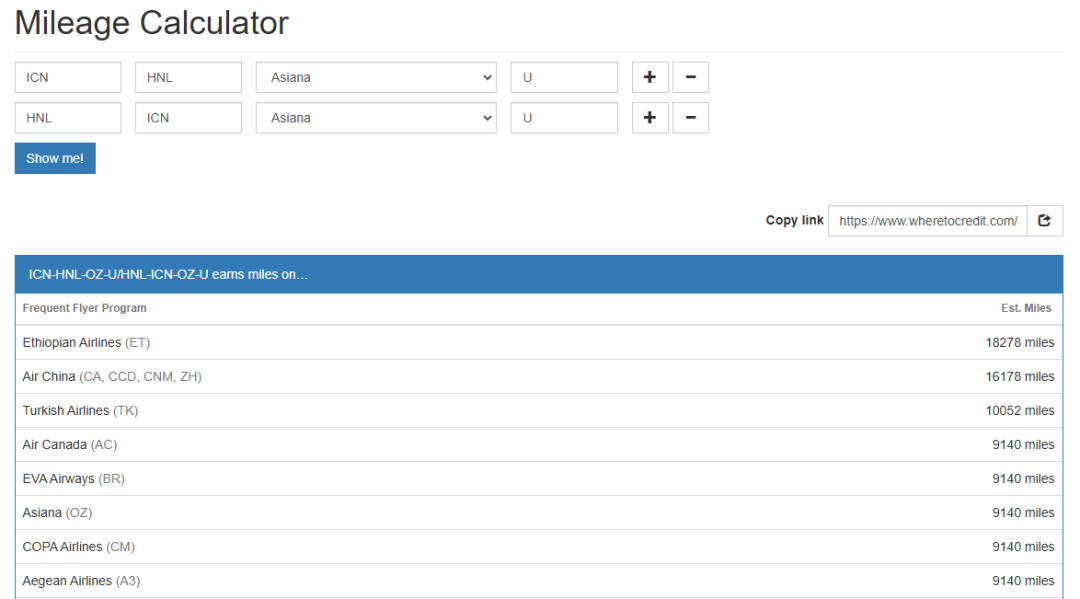Click the Est. Miles column header
The height and width of the screenshot is (599, 1080).
[1026, 308]
